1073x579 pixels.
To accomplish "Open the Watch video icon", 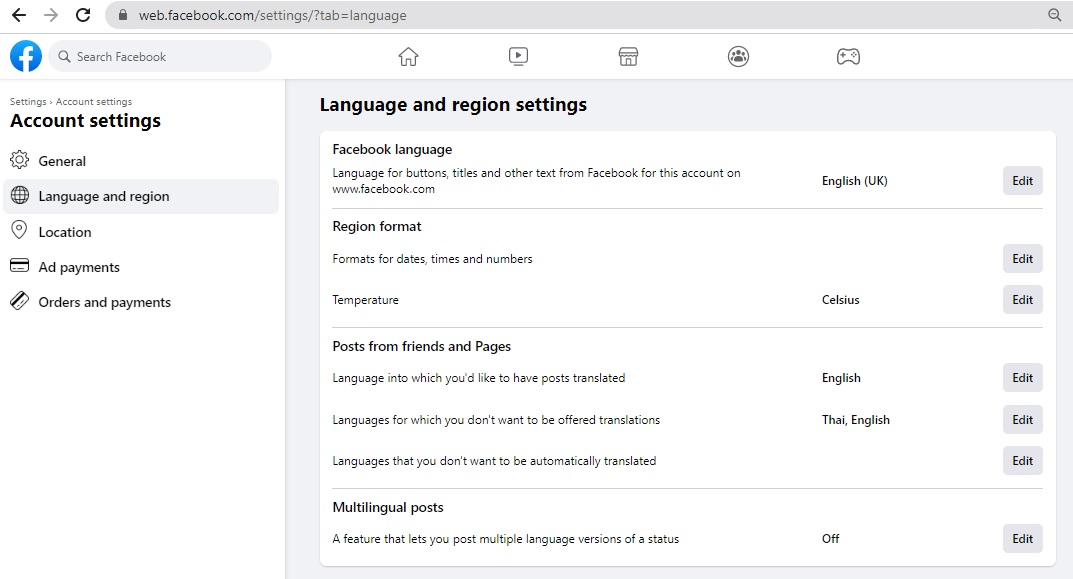I will coord(518,57).
